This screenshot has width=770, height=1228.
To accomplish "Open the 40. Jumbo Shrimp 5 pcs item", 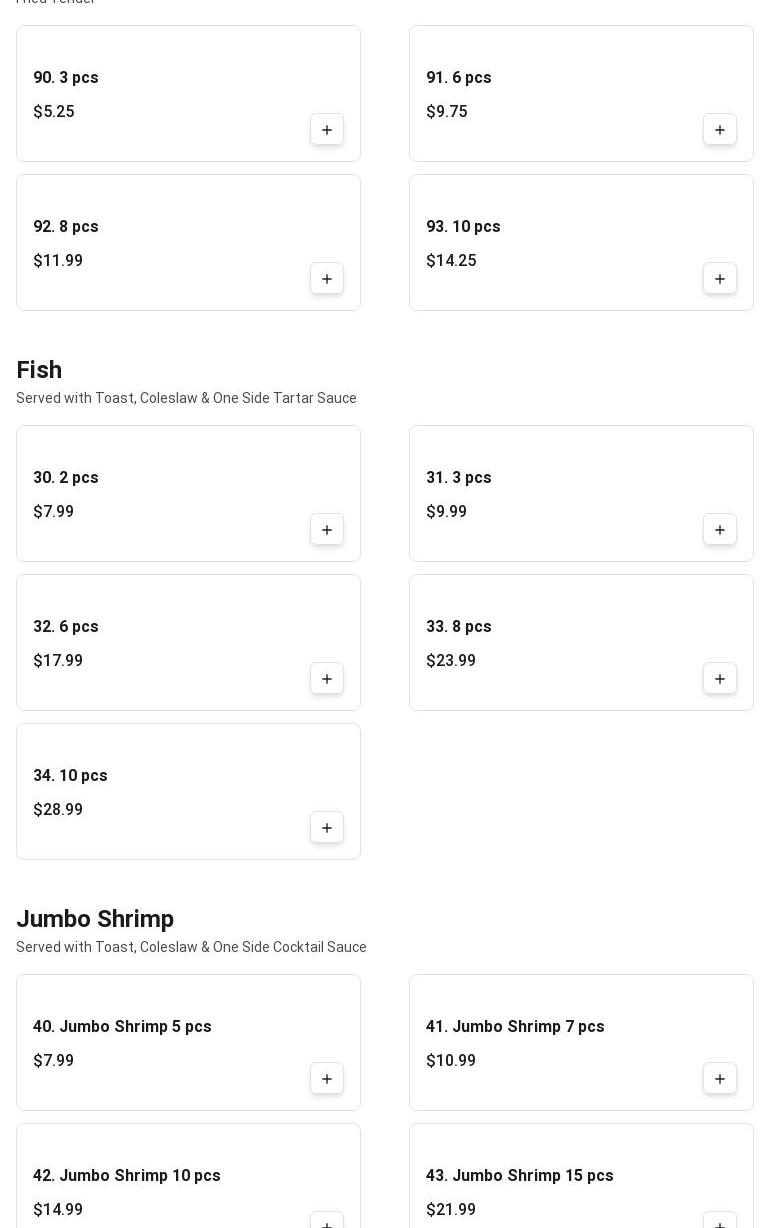I will pyautogui.click(x=122, y=1027).
